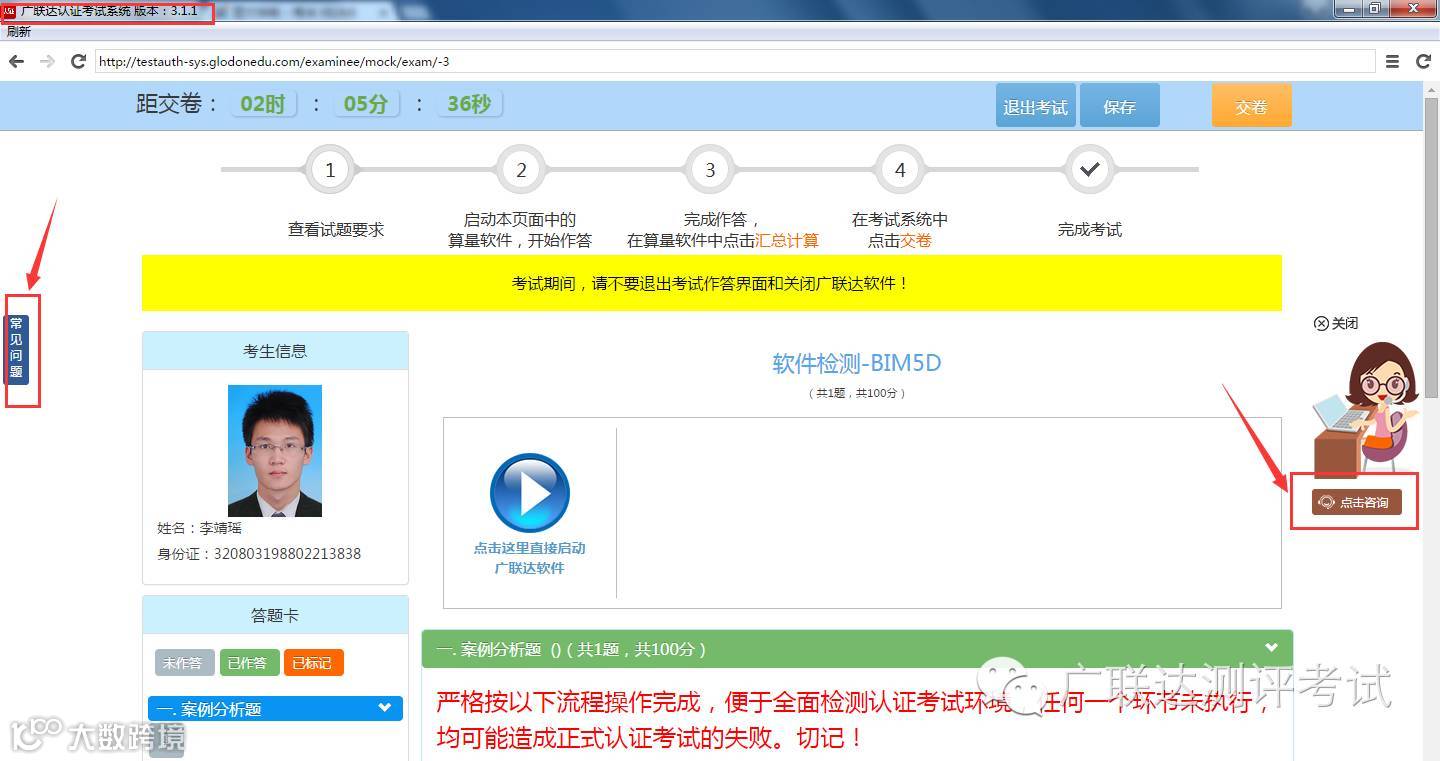Click the 36秒 seconds countdown box
The width and height of the screenshot is (1440, 761).
pyautogui.click(x=469, y=104)
